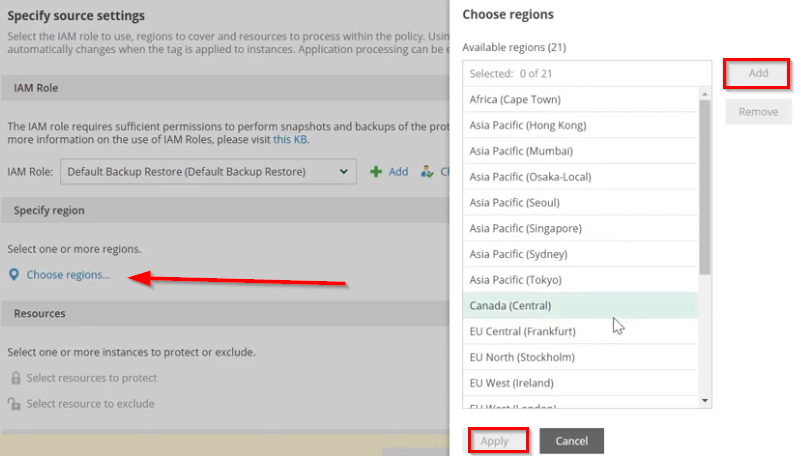The height and width of the screenshot is (456, 795).
Task: Click Select resource to exclude
Action: pos(90,404)
